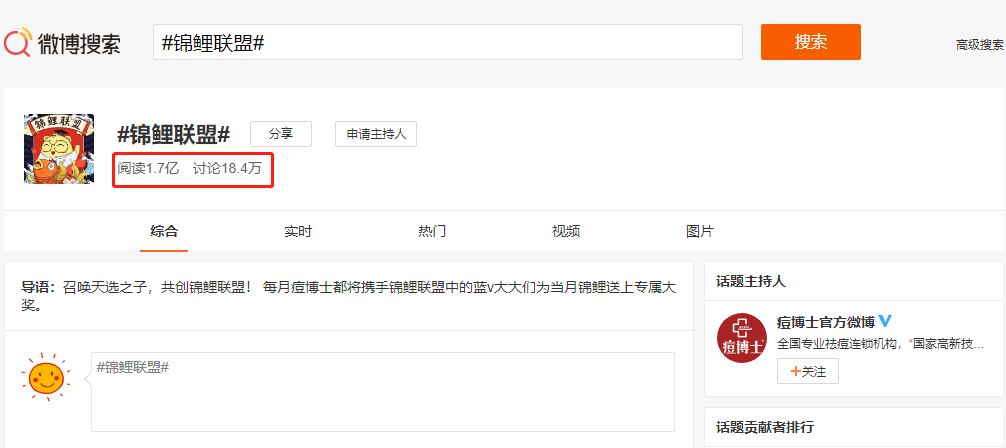Switch to the 图片 tab
This screenshot has width=1006, height=448.
pos(699,231)
